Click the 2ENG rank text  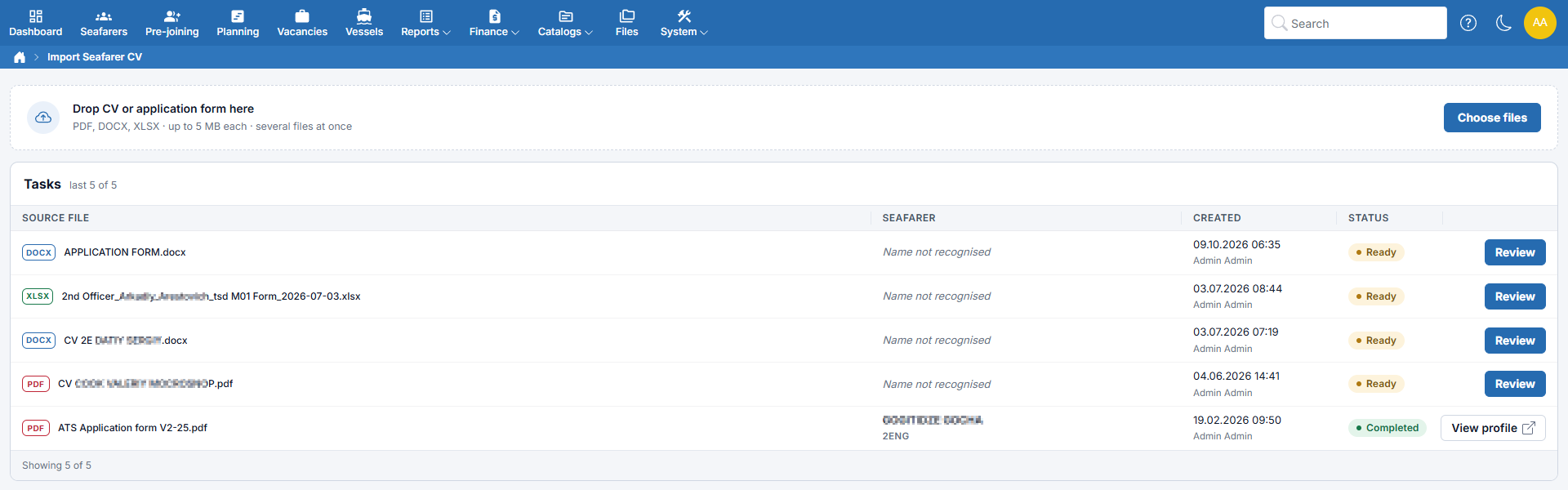pyautogui.click(x=895, y=436)
